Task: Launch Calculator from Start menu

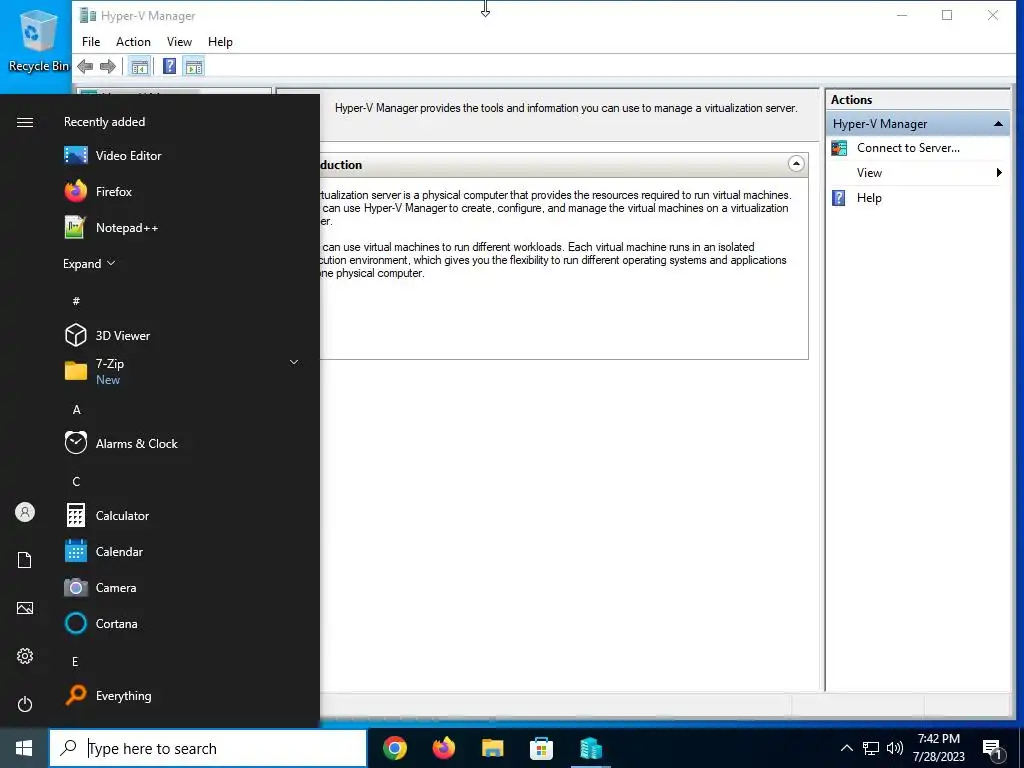Action: (182, 515)
